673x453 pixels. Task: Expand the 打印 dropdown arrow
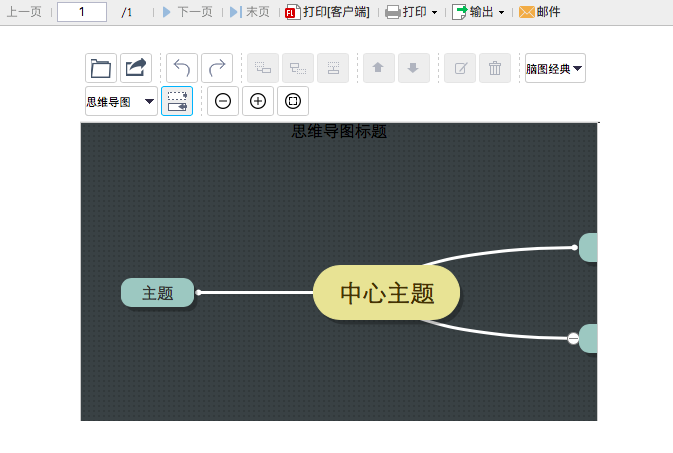click(434, 12)
